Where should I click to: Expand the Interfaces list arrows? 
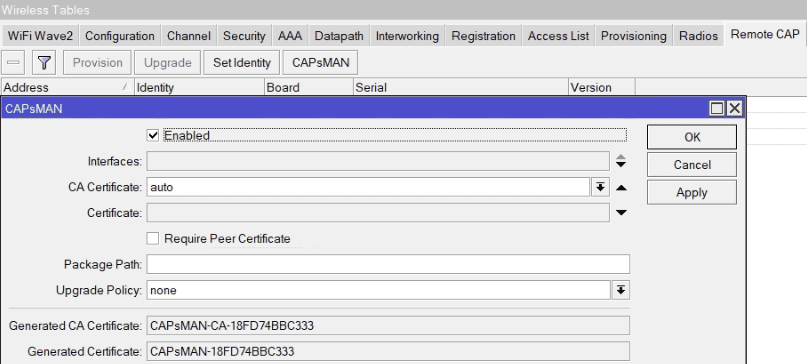621,161
